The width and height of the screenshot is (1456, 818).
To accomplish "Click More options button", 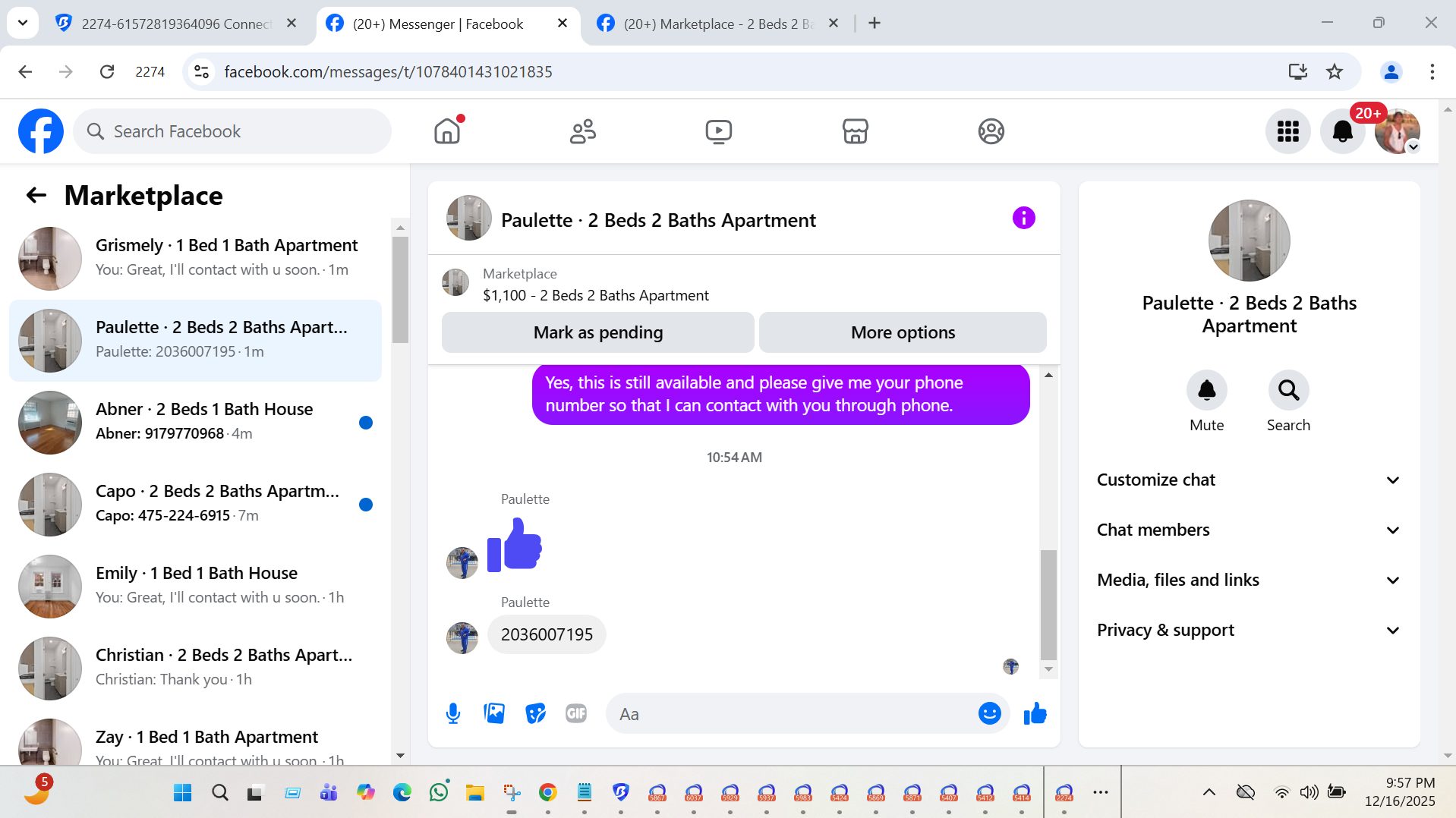I will [903, 332].
